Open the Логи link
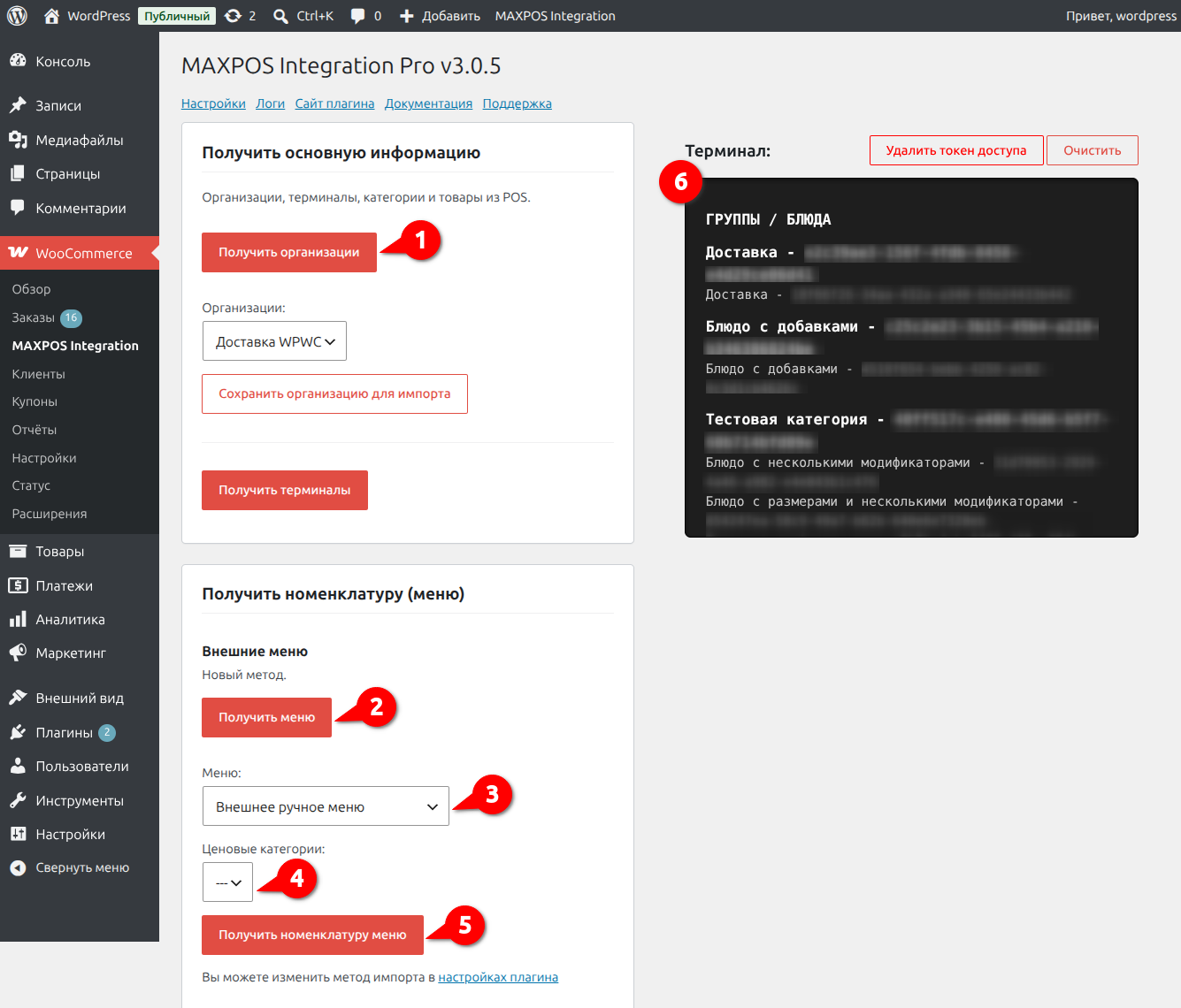 (271, 103)
